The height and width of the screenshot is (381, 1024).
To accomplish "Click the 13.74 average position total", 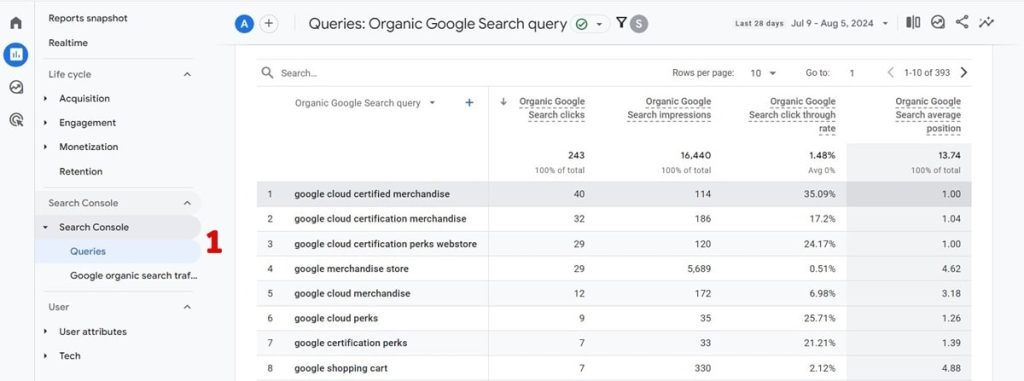I will 950,156.
